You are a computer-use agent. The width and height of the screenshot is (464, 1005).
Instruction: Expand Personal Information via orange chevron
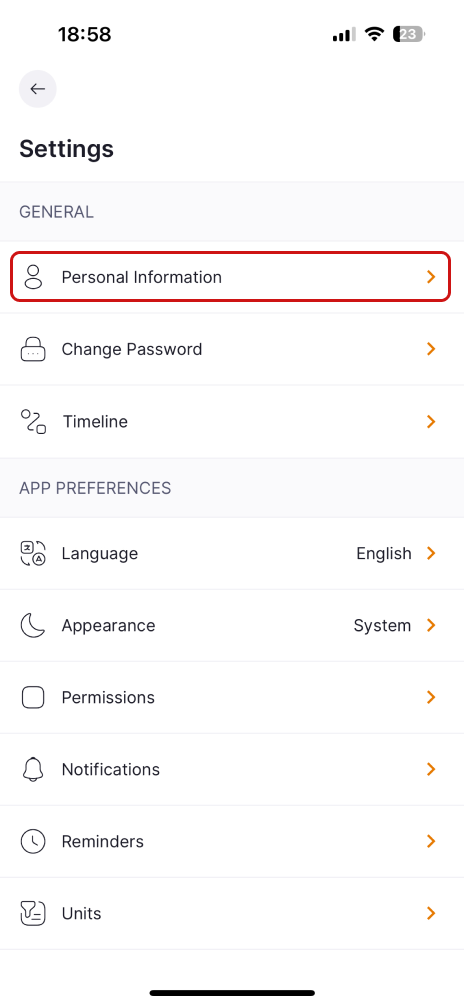(431, 277)
